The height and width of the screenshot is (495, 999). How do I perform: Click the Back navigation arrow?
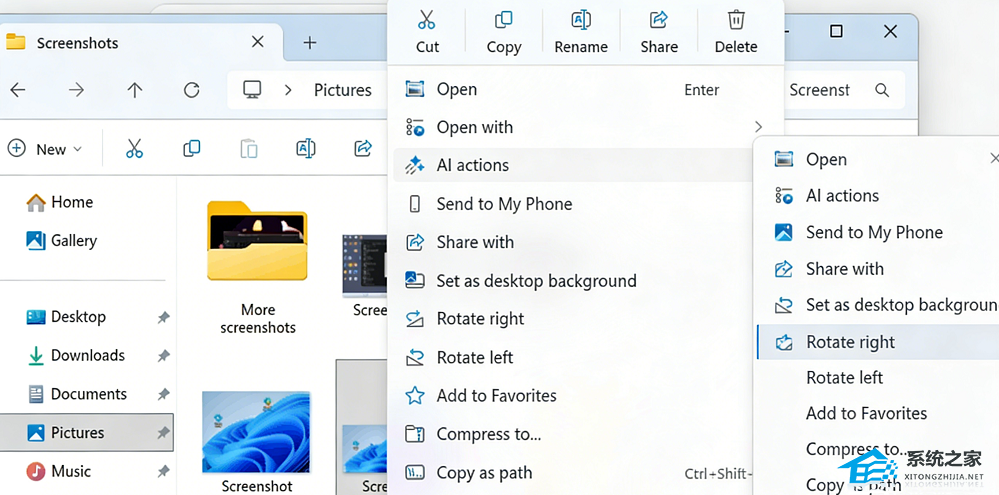(18, 90)
